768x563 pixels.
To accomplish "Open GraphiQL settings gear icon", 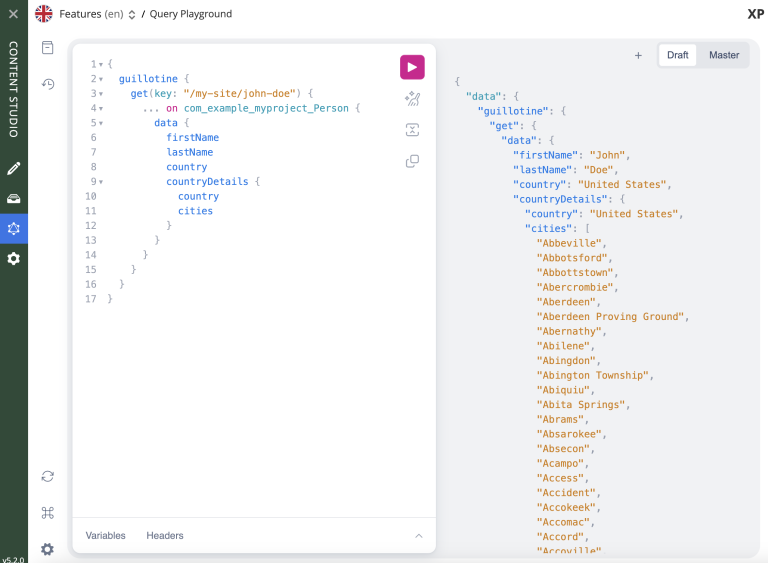I will click(x=47, y=549).
